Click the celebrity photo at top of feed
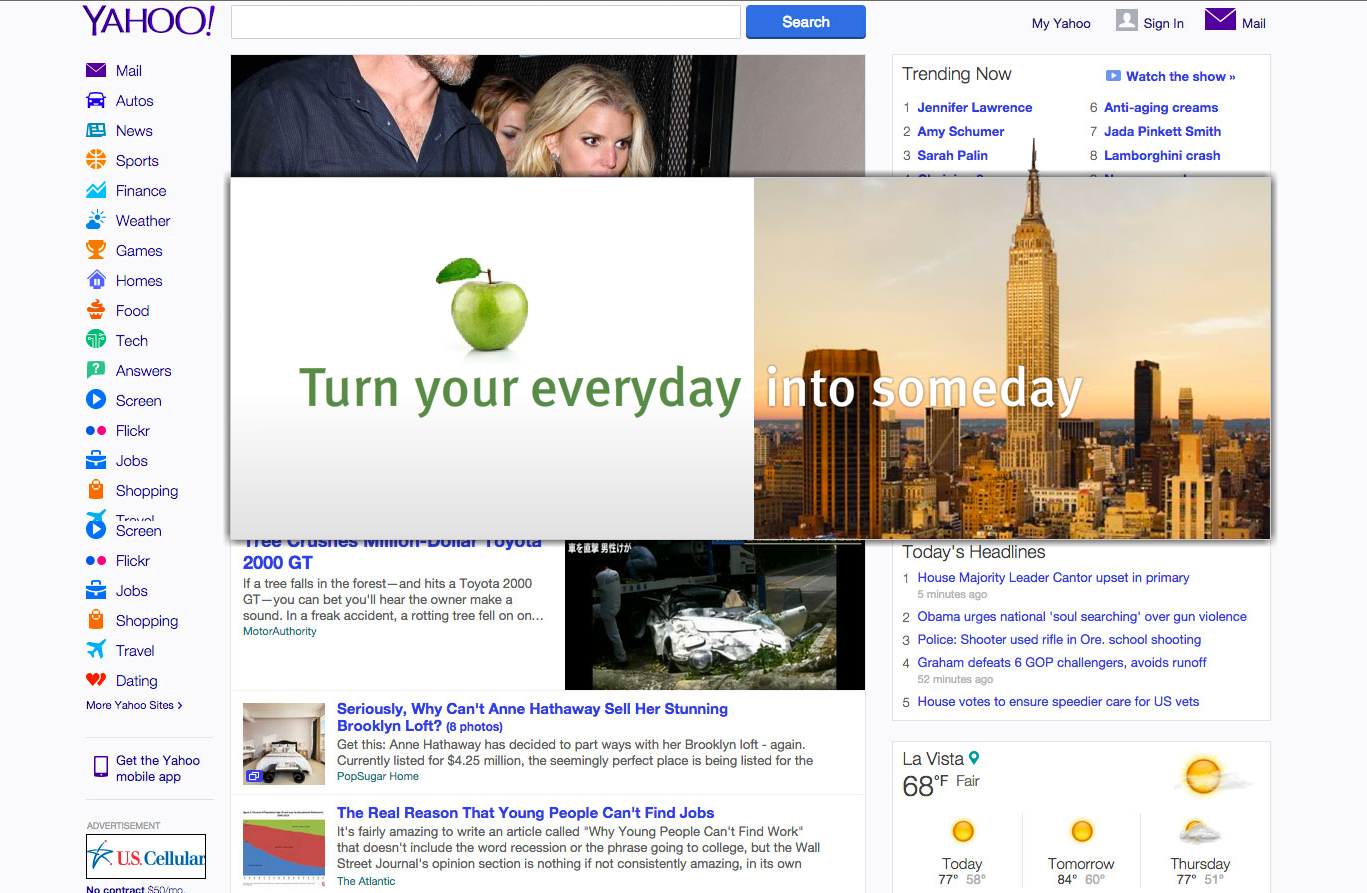The height and width of the screenshot is (893, 1367). [548, 116]
